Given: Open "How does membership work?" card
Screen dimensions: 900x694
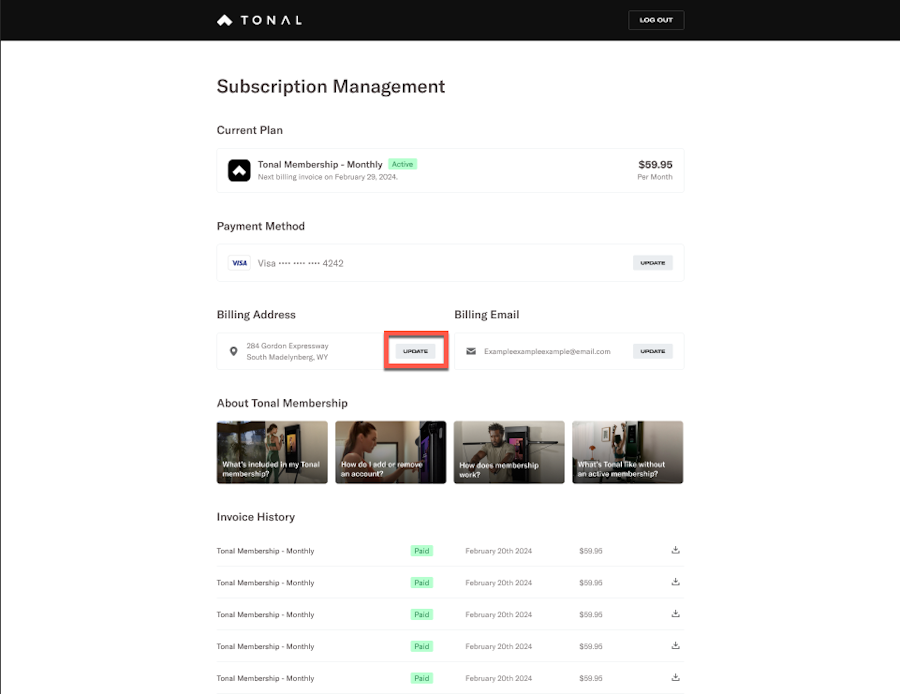Looking at the screenshot, I should tap(509, 452).
